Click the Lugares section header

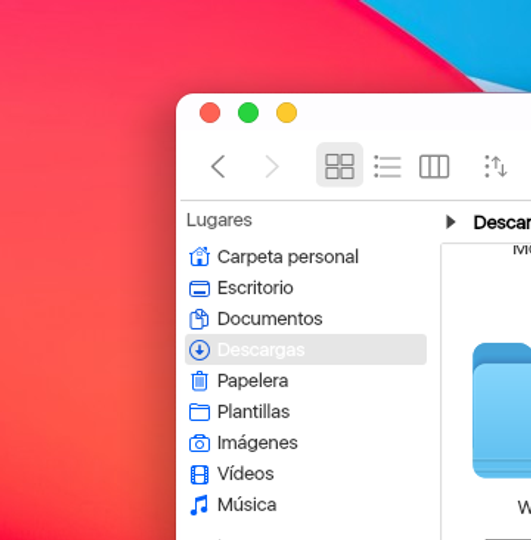(219, 220)
